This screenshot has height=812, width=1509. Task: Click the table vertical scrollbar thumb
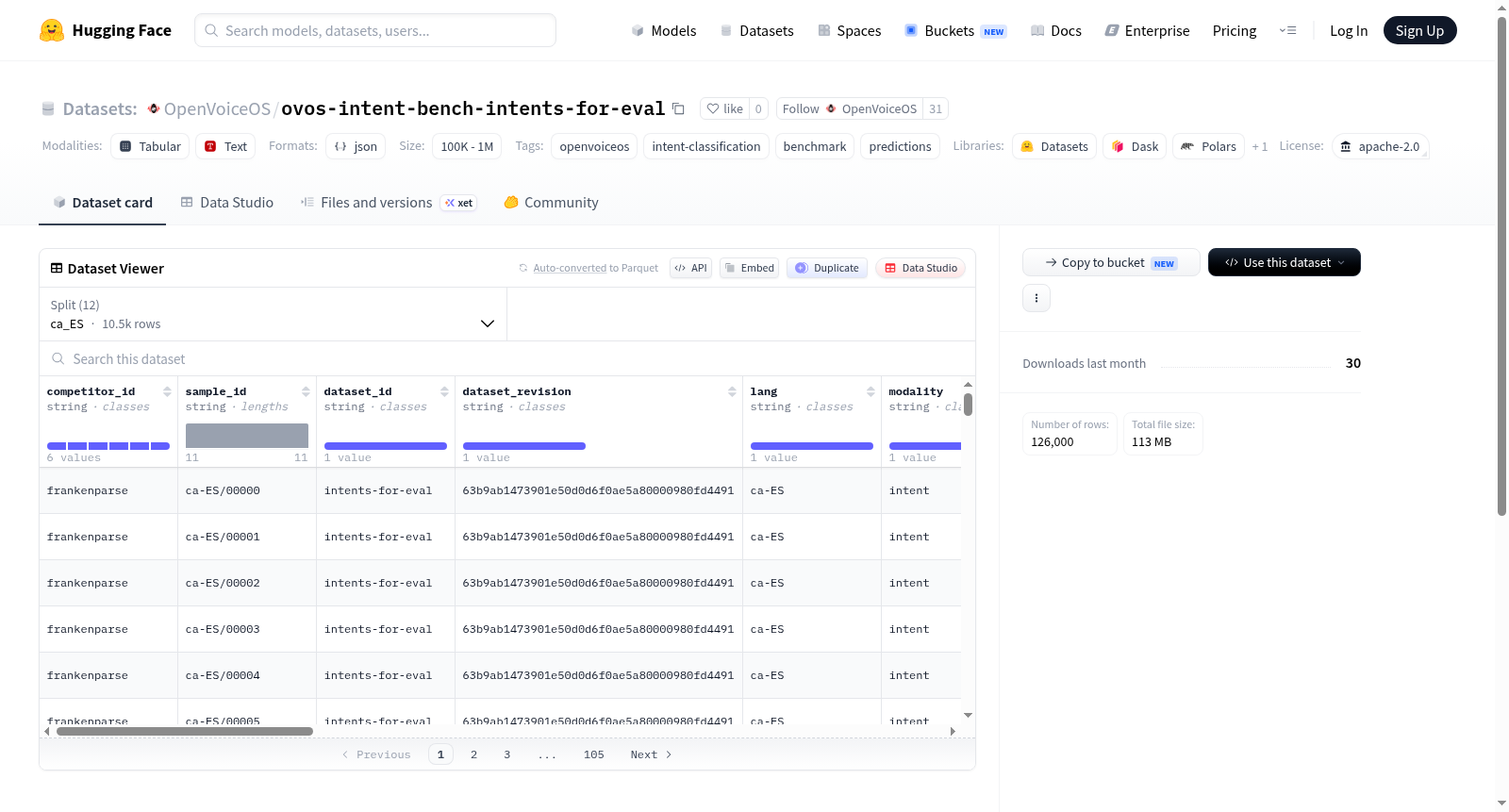pyautogui.click(x=968, y=405)
